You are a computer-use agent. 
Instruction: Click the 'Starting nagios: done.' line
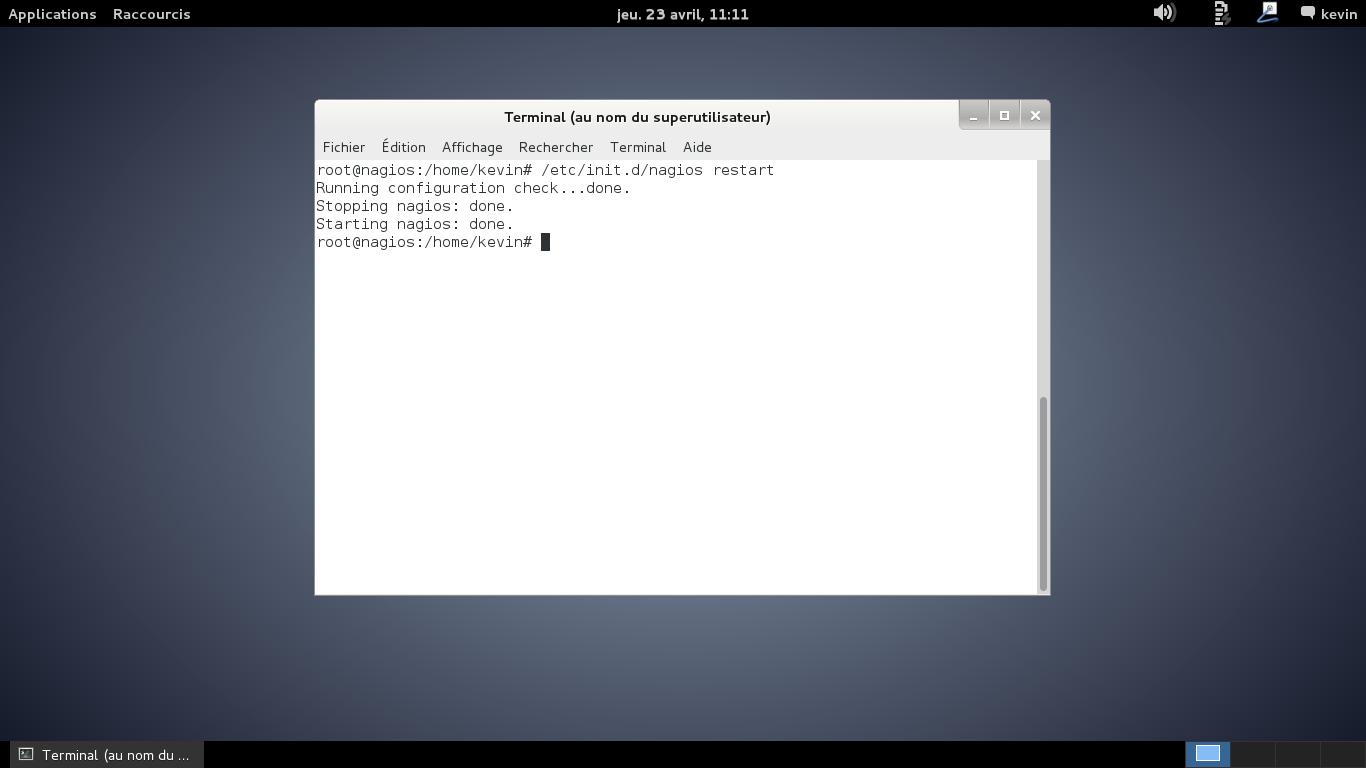point(415,224)
